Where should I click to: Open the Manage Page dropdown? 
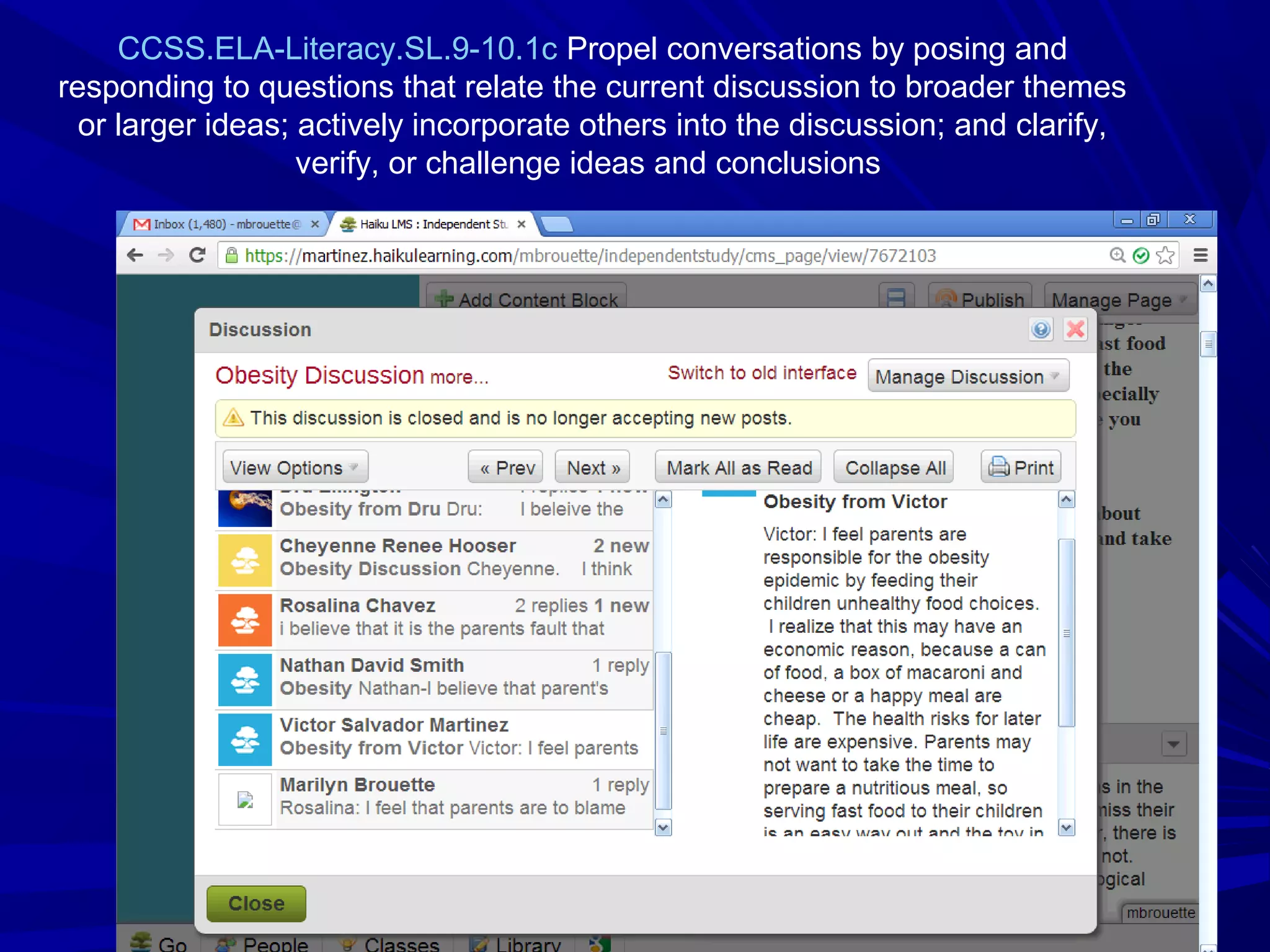pyautogui.click(x=1120, y=299)
